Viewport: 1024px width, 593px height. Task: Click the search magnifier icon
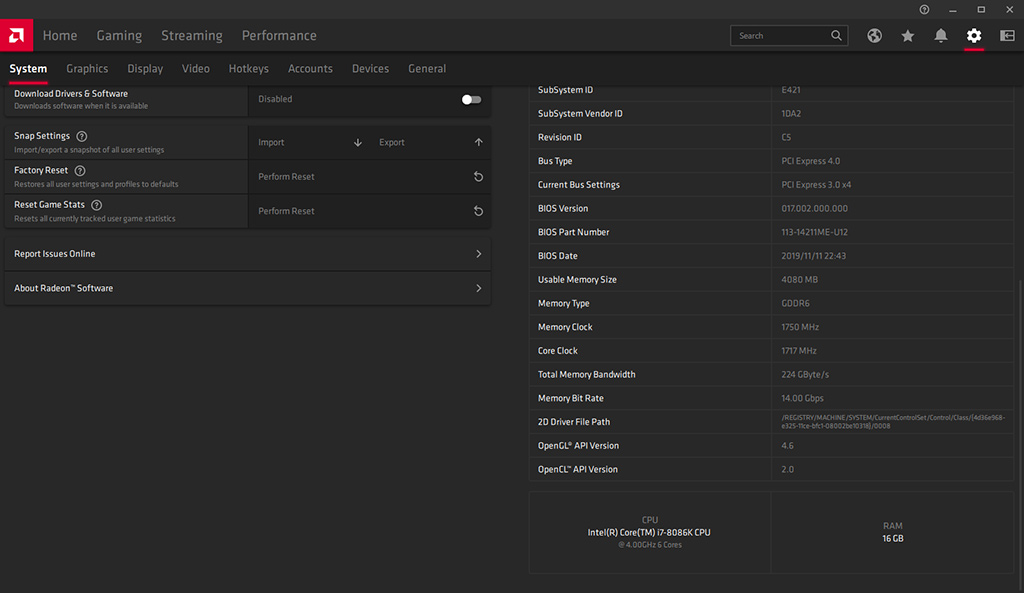tap(837, 36)
